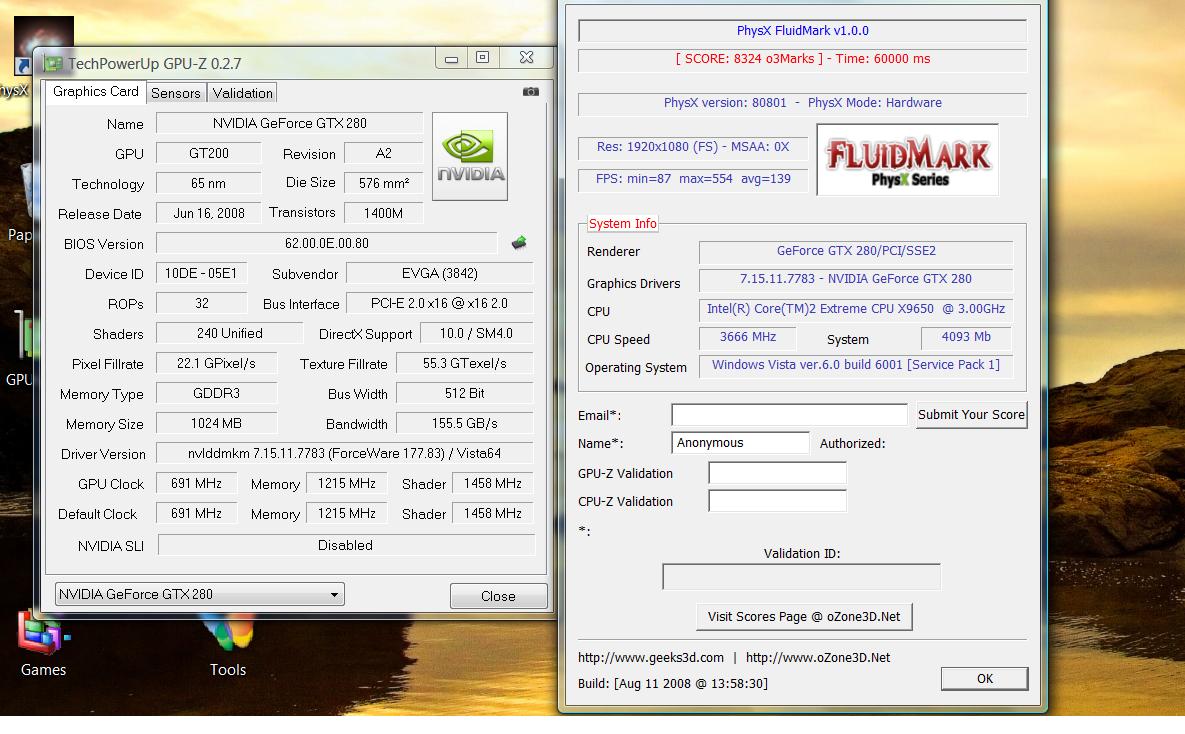
Task: Click the Die Size value 576 mm²
Action: point(383,183)
